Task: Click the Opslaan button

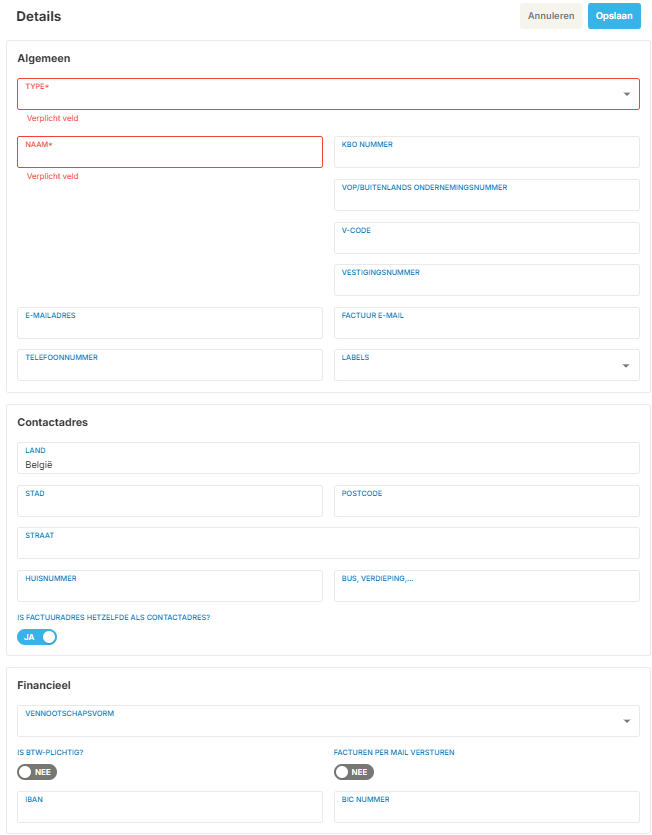Action: pyautogui.click(x=614, y=16)
